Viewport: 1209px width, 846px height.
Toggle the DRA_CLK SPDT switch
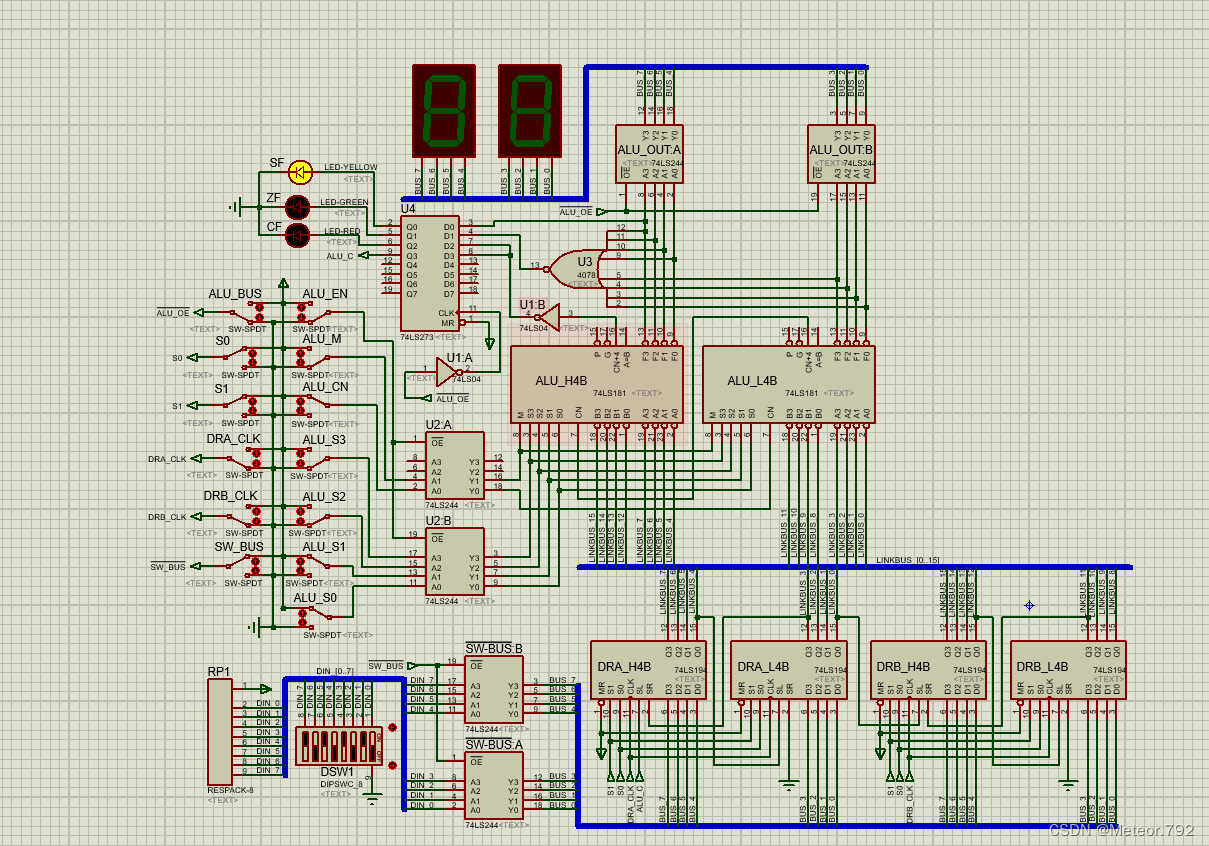pos(244,458)
